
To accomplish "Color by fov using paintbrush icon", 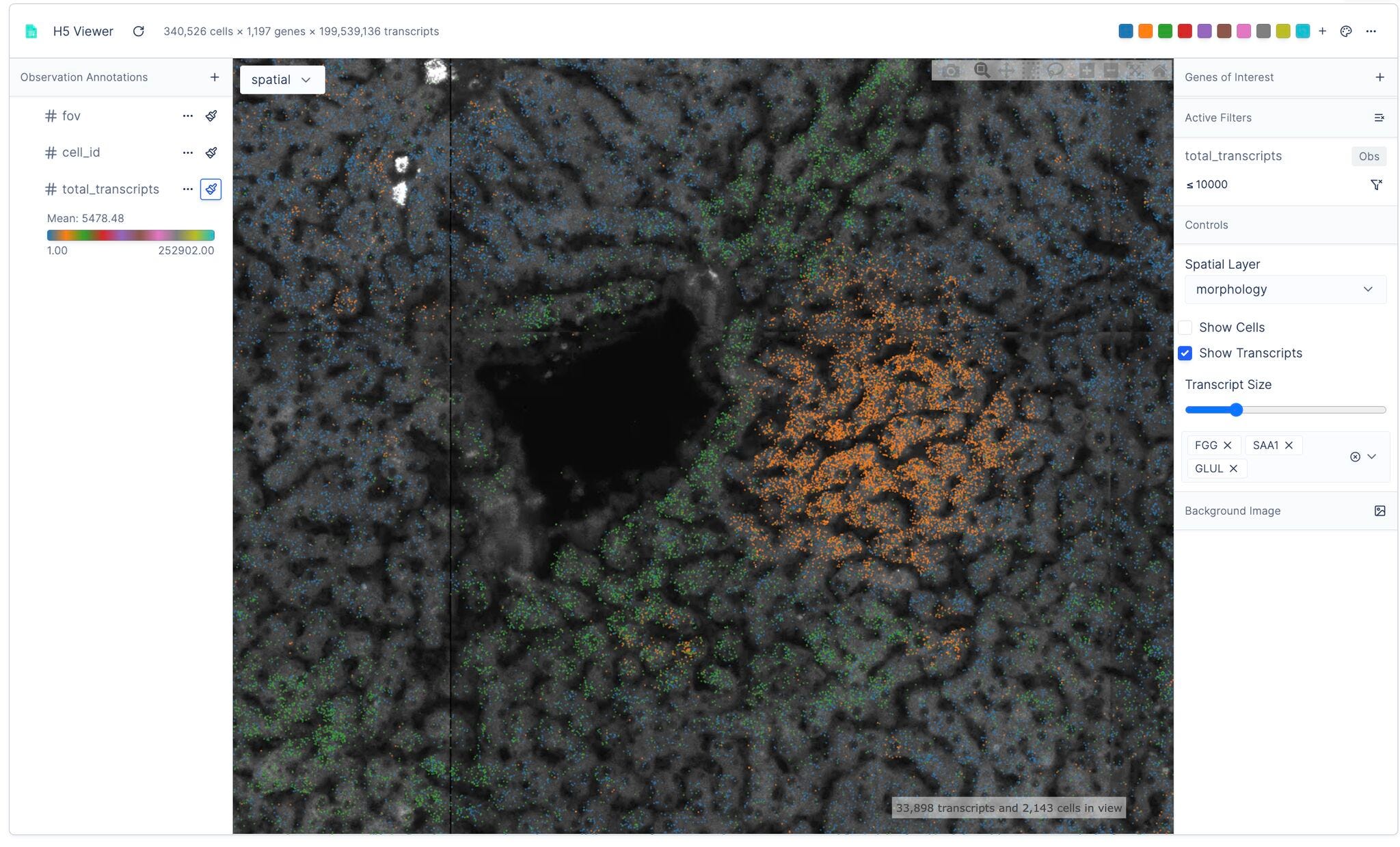I will (x=211, y=116).
